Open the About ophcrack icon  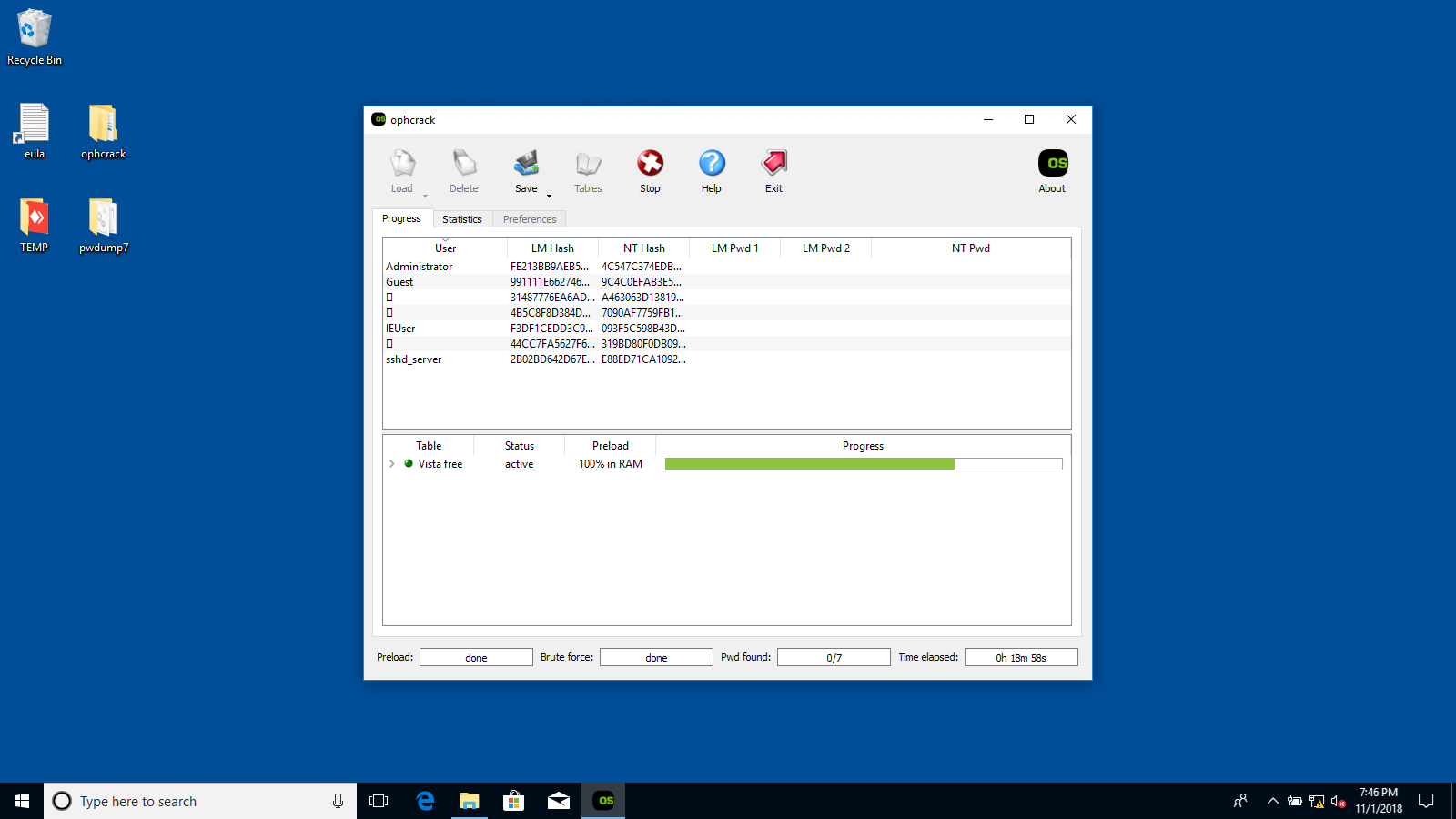[x=1053, y=164]
